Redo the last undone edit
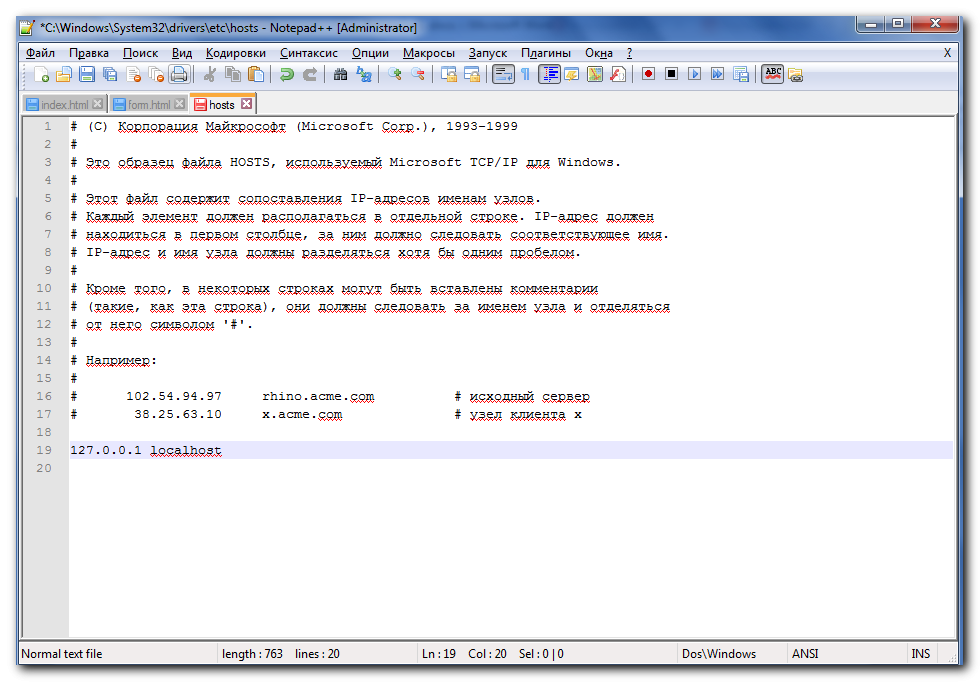Screen dimensions: 980x682 tap(310, 74)
